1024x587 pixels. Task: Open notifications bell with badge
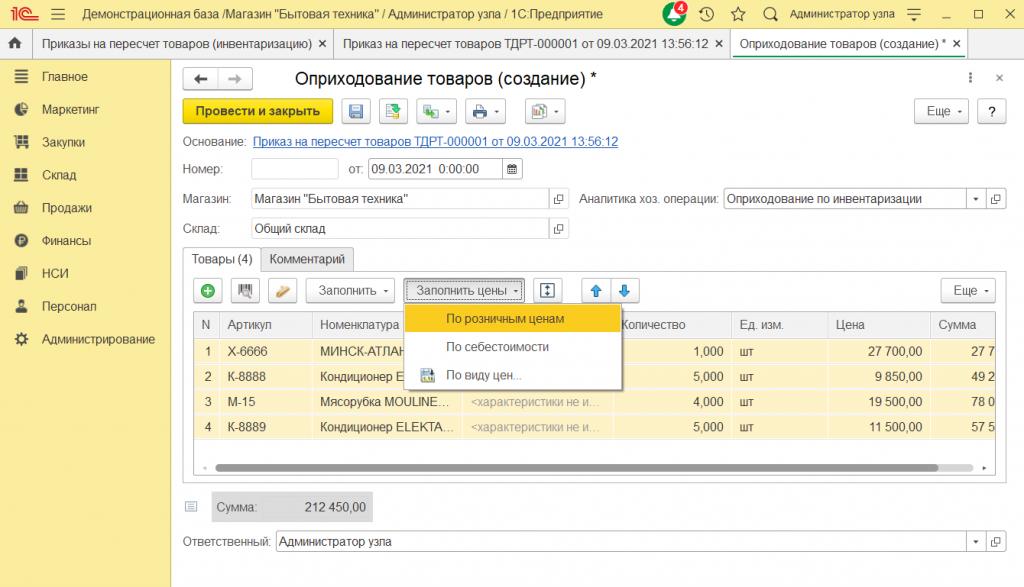674,14
